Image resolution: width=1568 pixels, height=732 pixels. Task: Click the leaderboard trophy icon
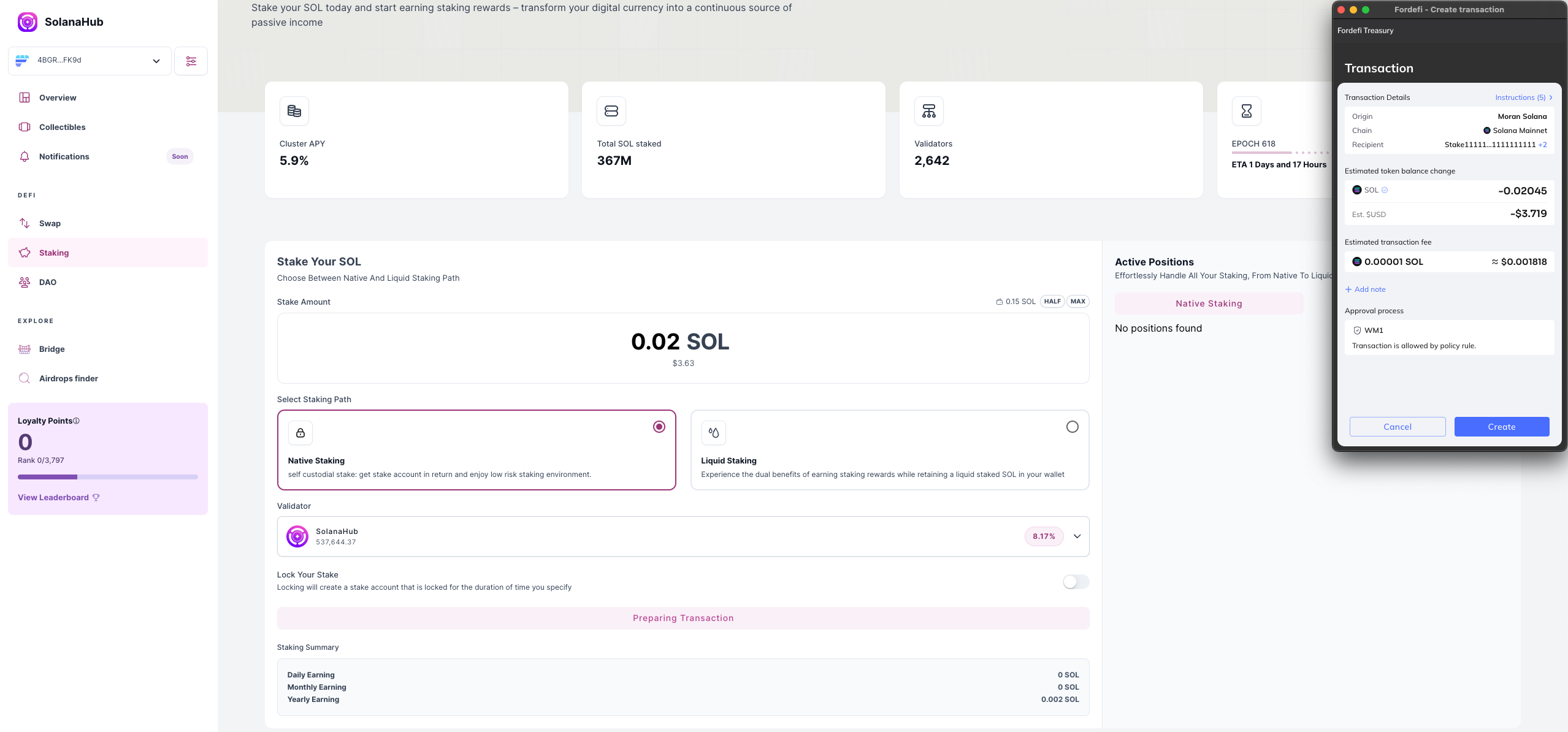(96, 497)
